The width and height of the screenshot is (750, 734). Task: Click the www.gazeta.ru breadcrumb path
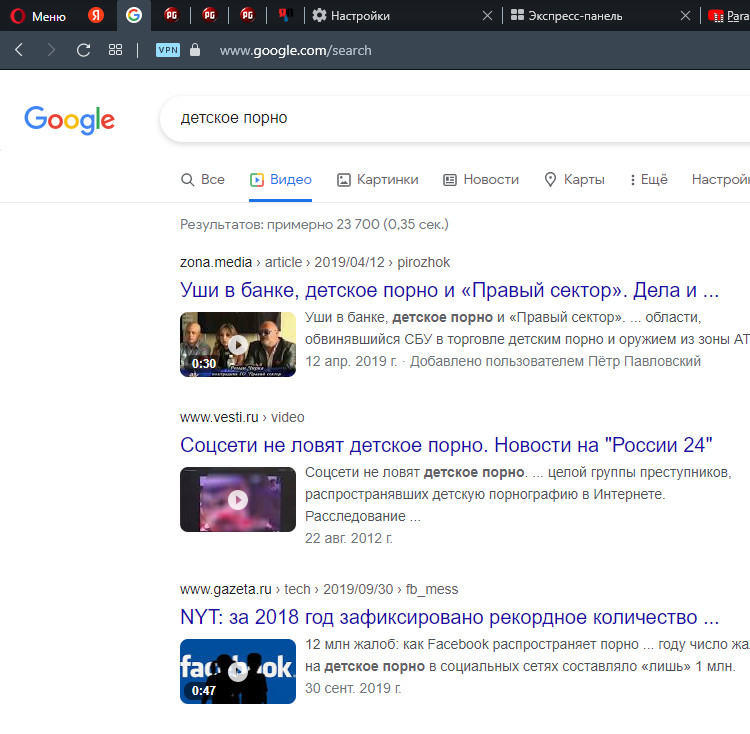(319, 589)
